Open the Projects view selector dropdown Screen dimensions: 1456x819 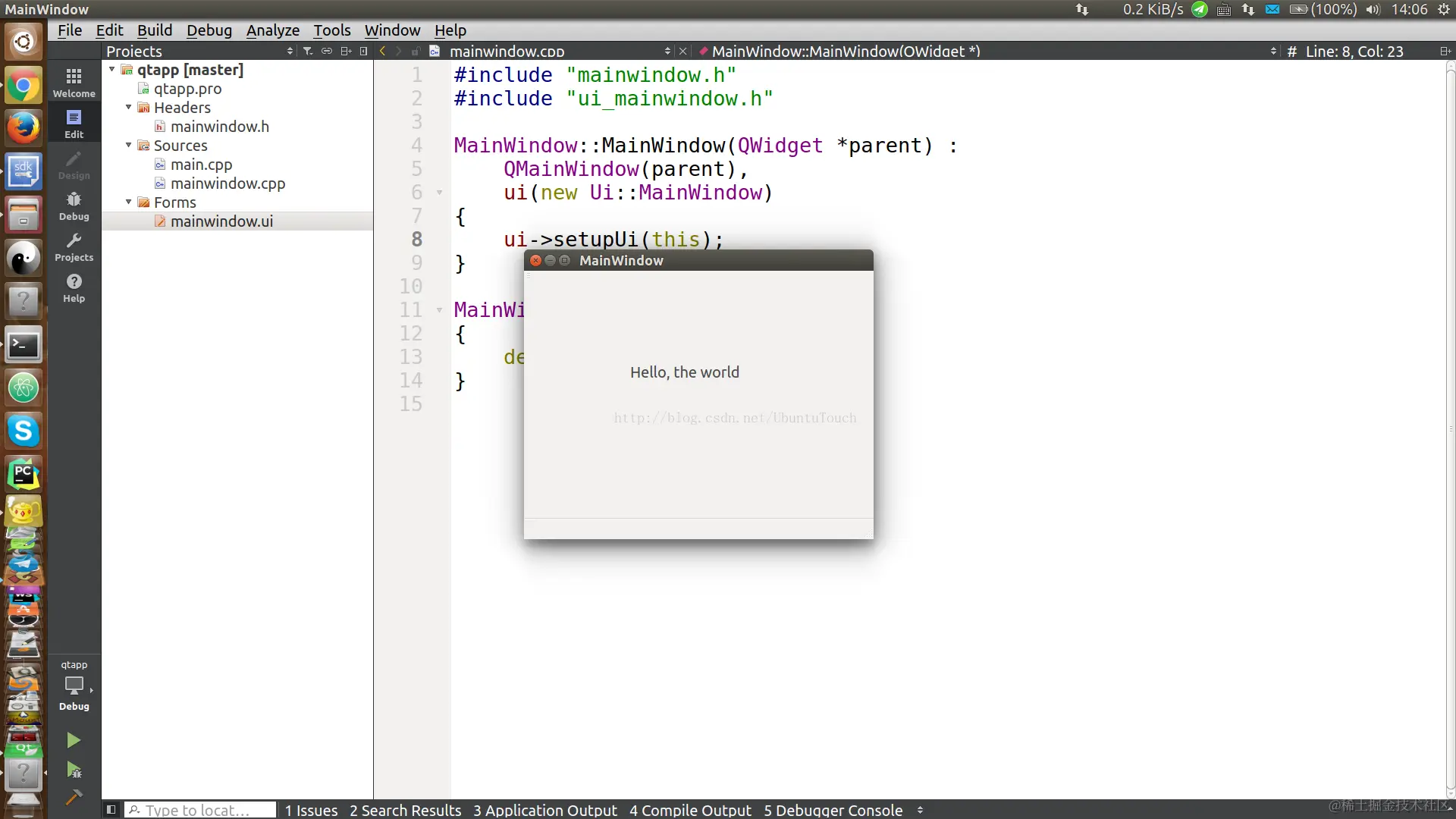click(x=290, y=51)
